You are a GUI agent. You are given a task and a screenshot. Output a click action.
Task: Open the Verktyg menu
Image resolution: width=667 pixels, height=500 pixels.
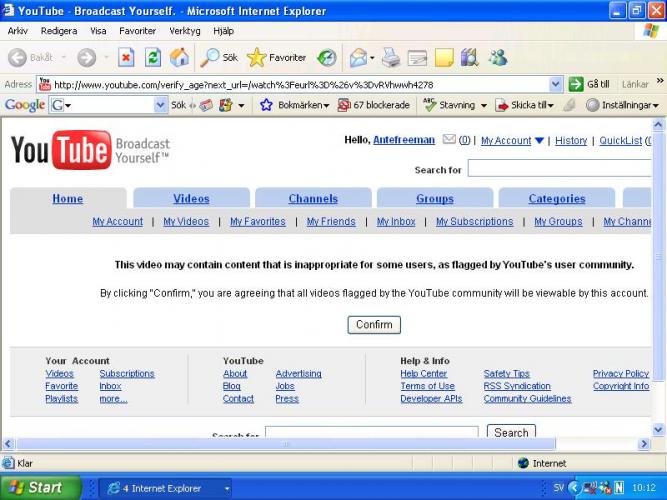[184, 31]
